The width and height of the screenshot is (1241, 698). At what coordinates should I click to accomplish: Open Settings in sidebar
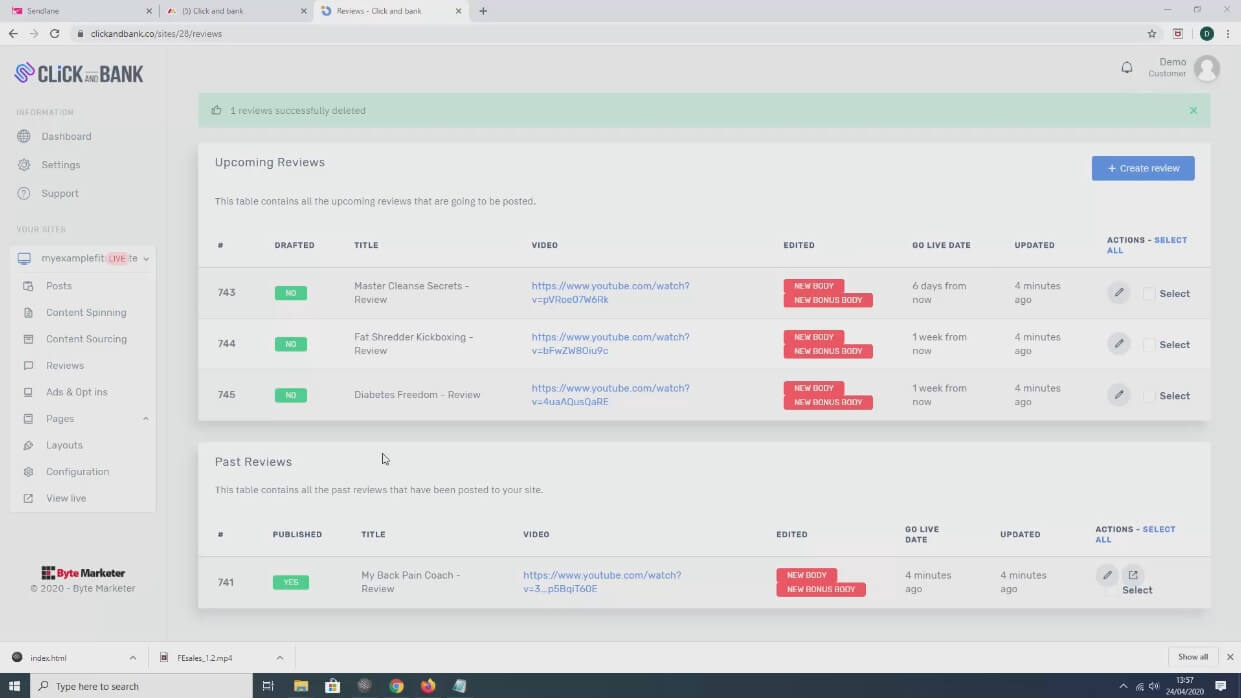[60, 165]
